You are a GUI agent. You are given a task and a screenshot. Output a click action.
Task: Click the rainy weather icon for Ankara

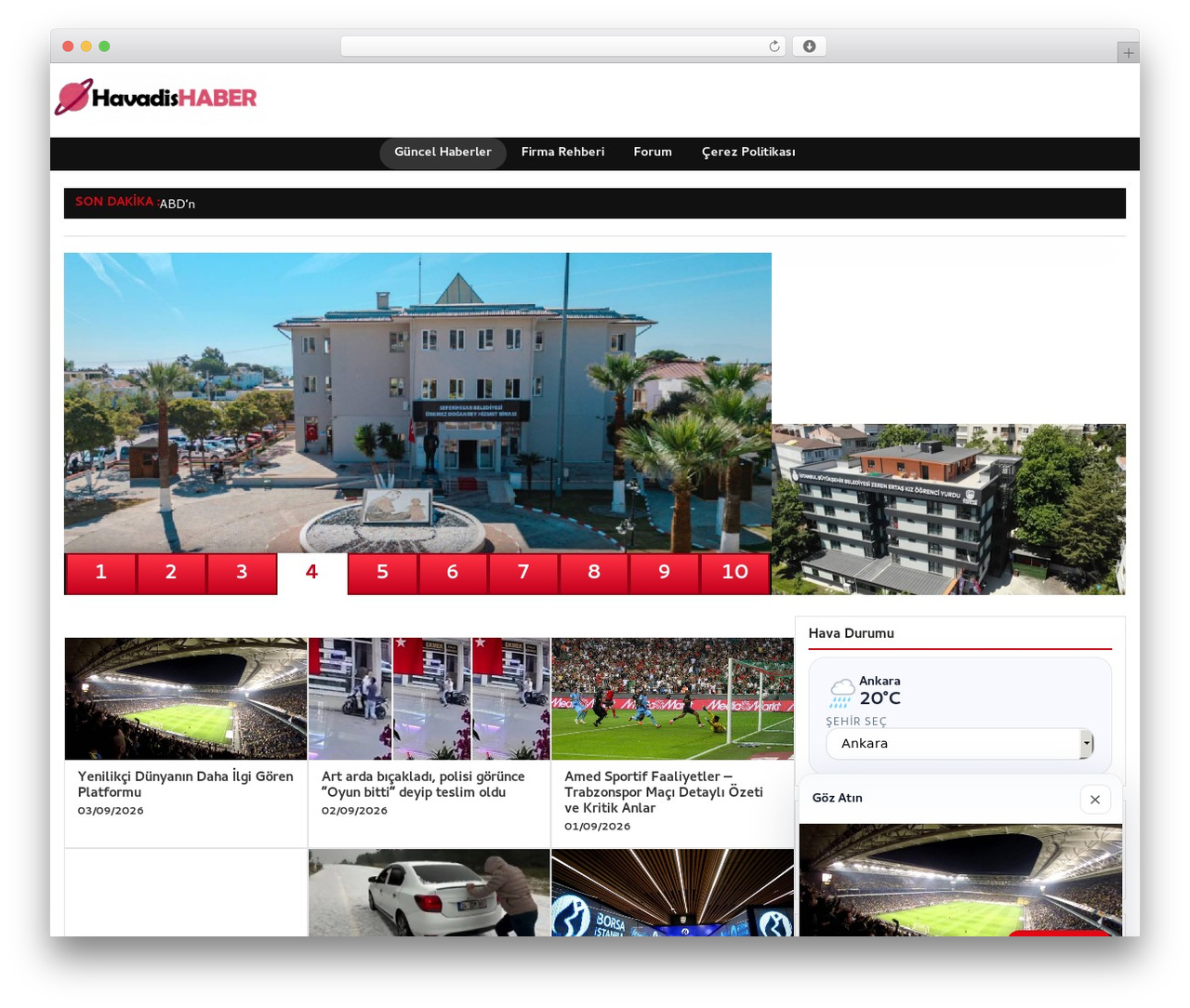point(840,693)
